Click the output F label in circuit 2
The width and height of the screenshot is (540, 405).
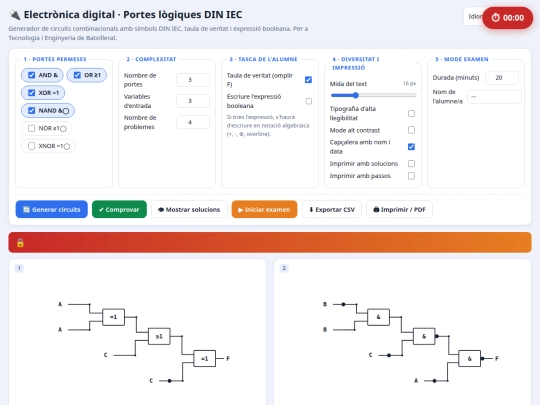[497, 359]
